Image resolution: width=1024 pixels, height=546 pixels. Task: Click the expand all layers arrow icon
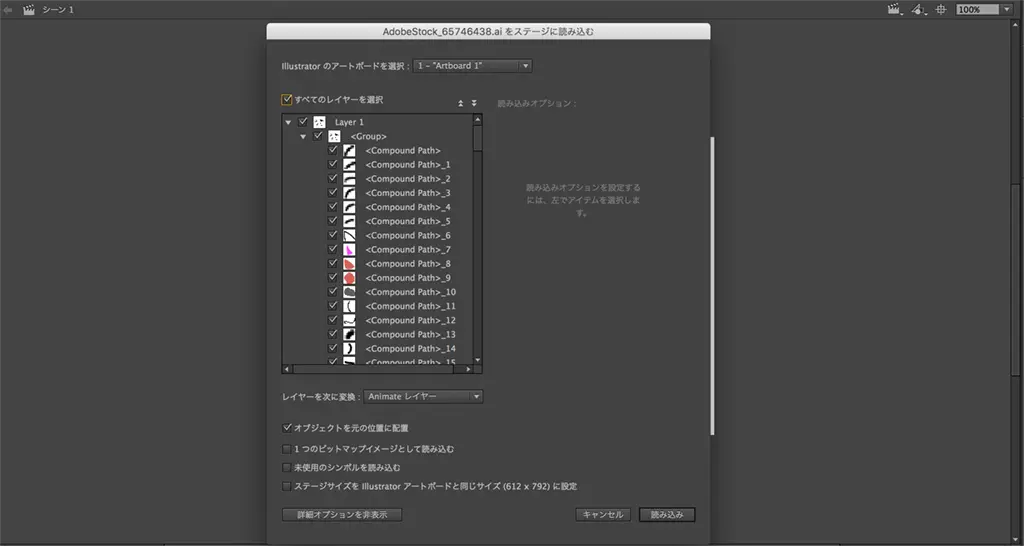click(474, 103)
